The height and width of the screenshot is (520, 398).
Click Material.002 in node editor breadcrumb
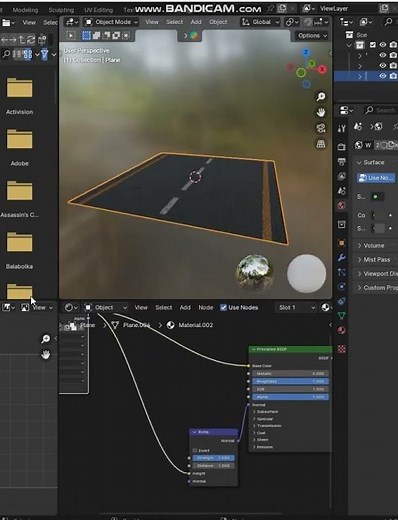pos(195,325)
